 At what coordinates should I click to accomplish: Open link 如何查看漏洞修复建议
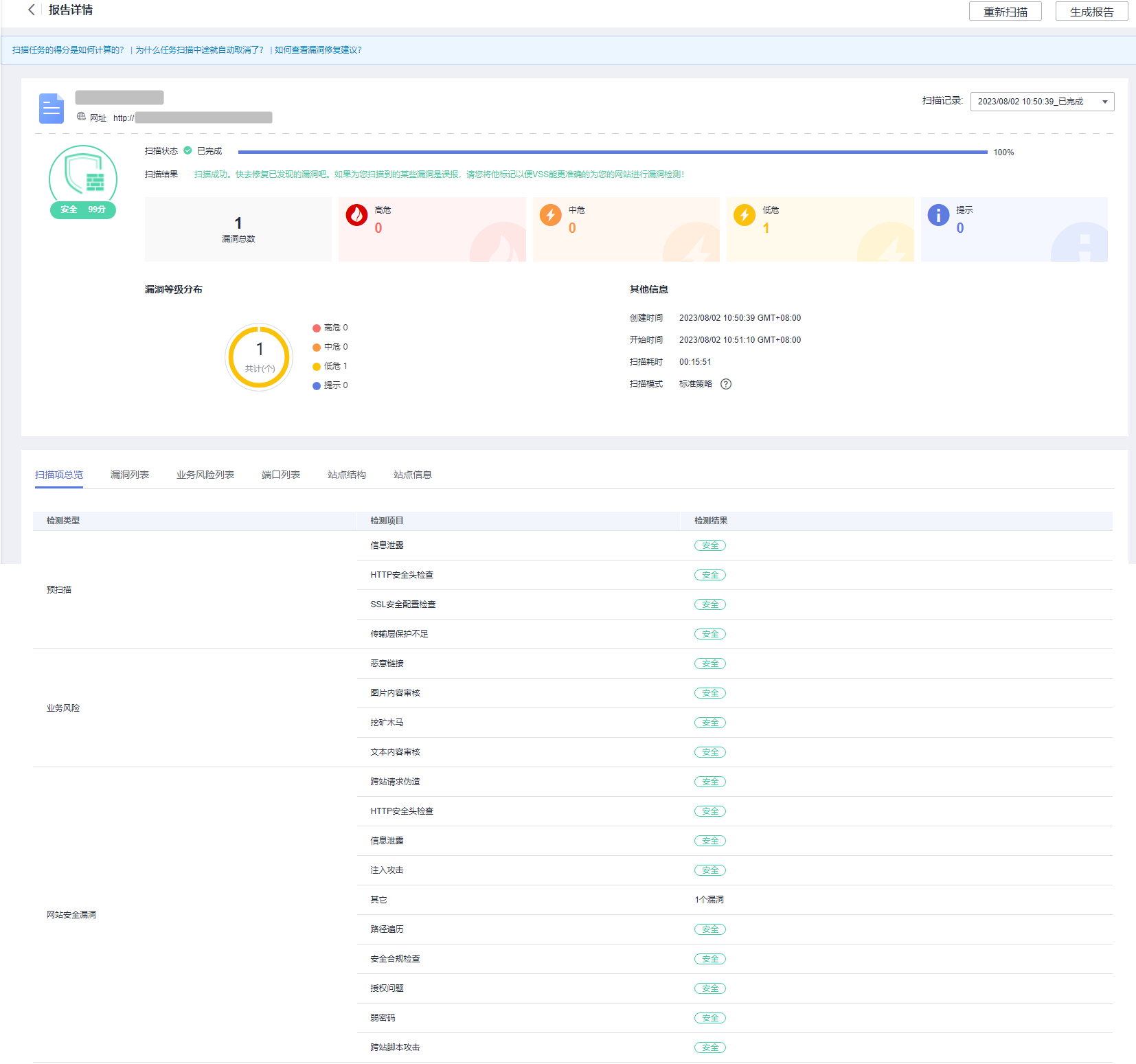click(x=317, y=50)
